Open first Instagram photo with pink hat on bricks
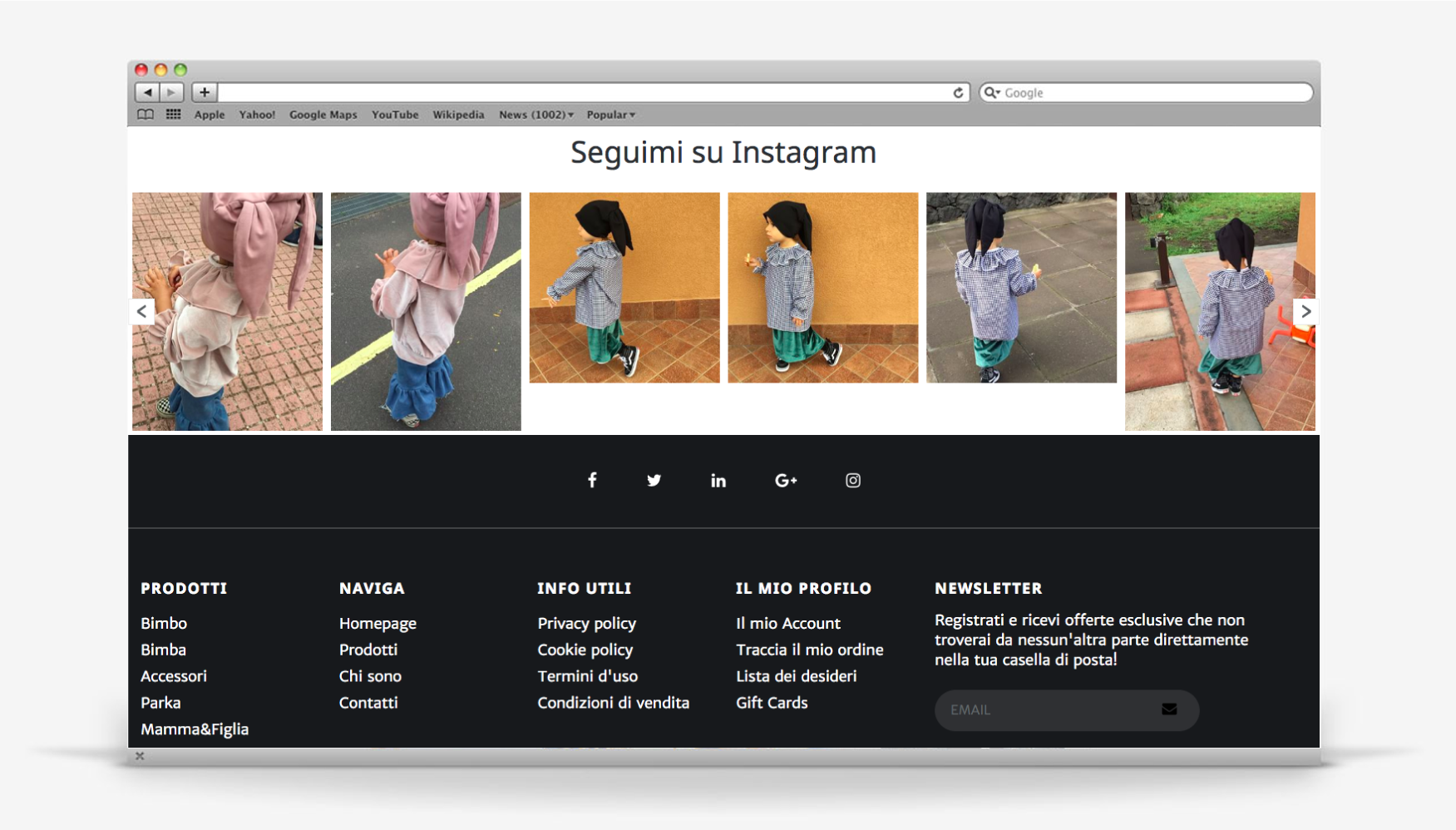1456x830 pixels. [x=227, y=312]
